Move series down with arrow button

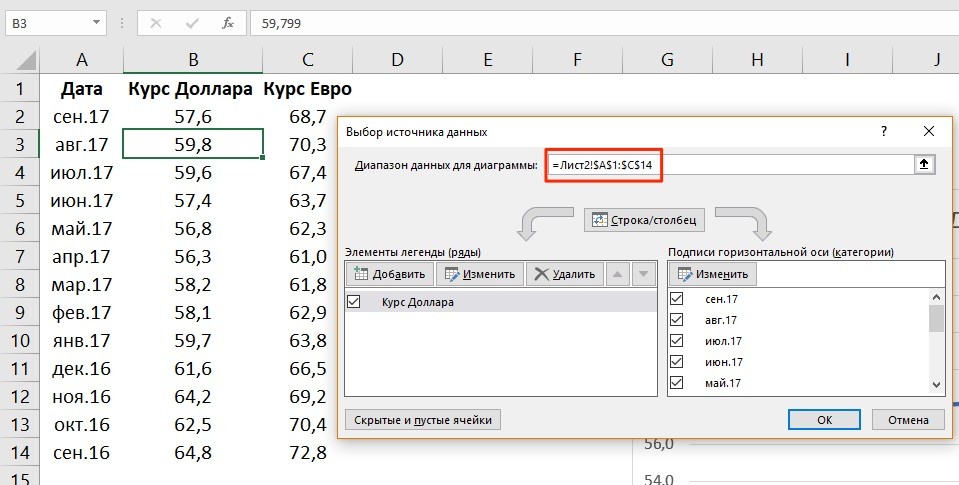pos(642,274)
